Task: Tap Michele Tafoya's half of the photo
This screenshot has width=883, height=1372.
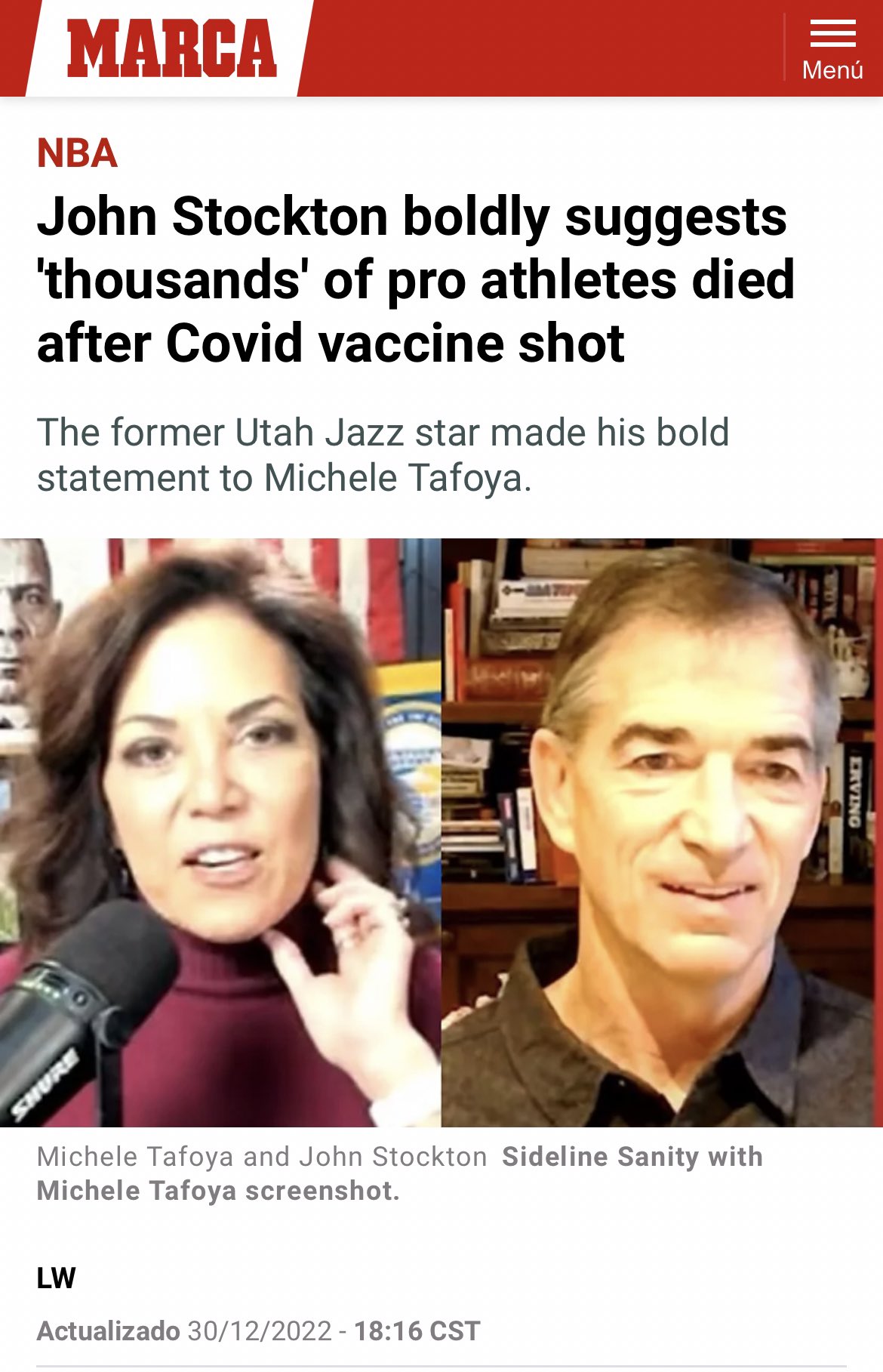Action: click(x=220, y=832)
